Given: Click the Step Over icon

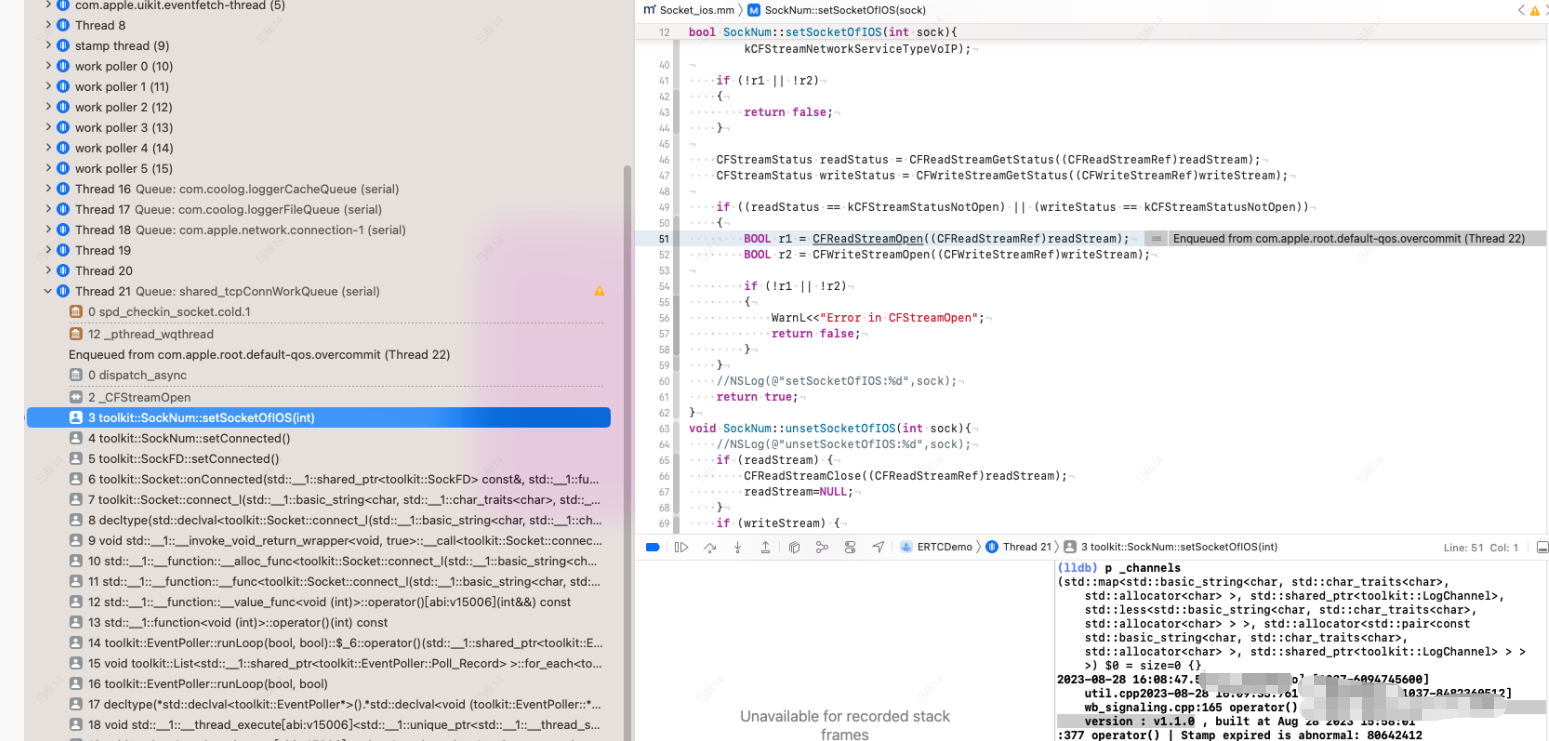Looking at the screenshot, I should click(710, 547).
